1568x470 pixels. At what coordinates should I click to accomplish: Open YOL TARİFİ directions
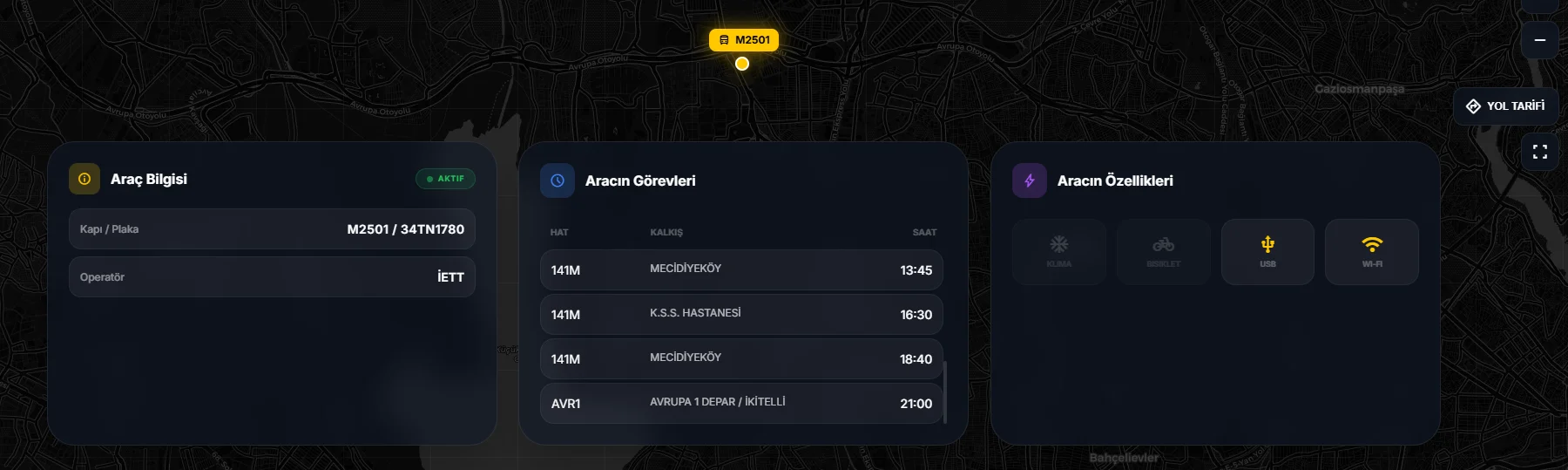click(x=1504, y=106)
